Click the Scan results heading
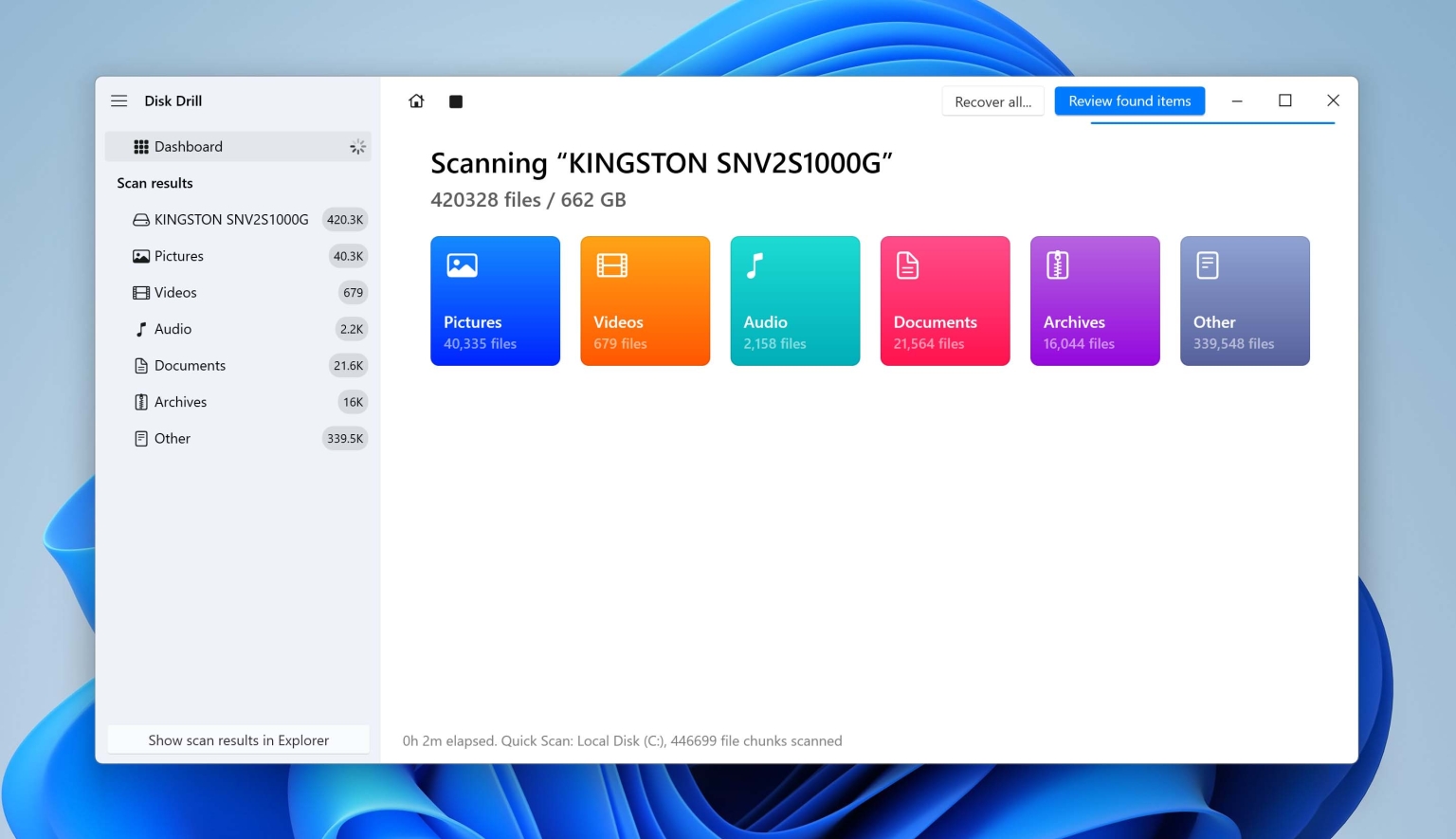This screenshot has width=1456, height=839. [155, 183]
